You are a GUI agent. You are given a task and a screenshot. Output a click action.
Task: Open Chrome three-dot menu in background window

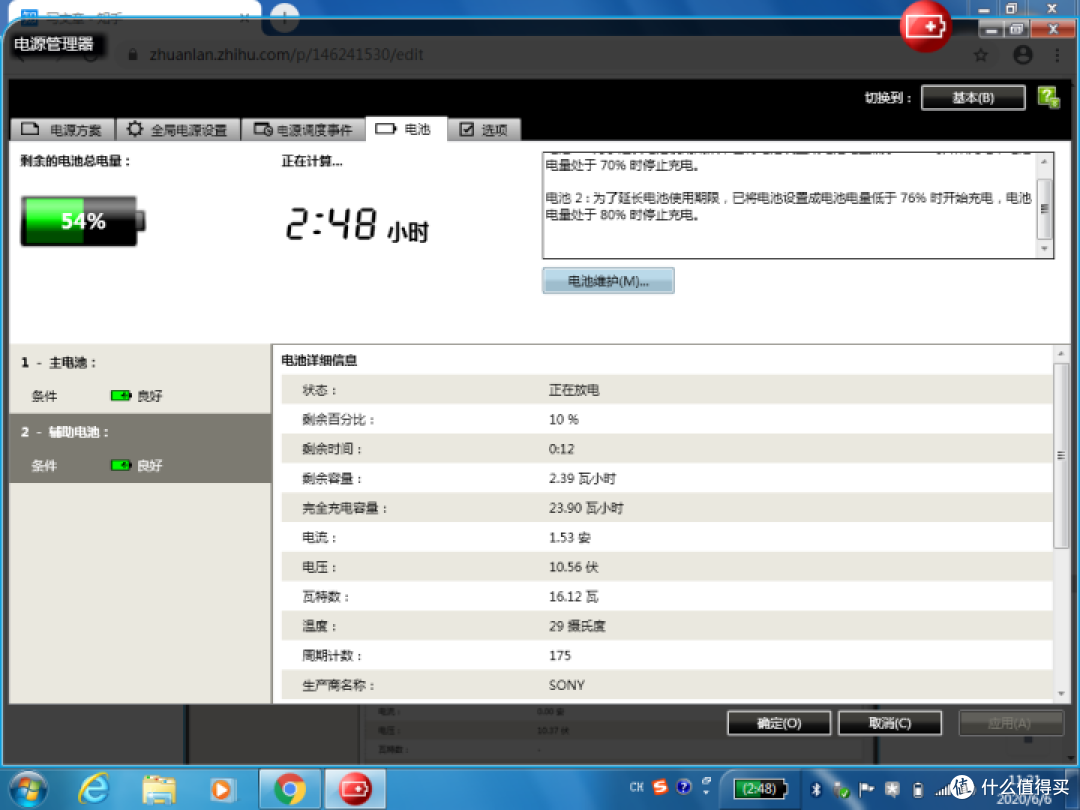(1057, 55)
